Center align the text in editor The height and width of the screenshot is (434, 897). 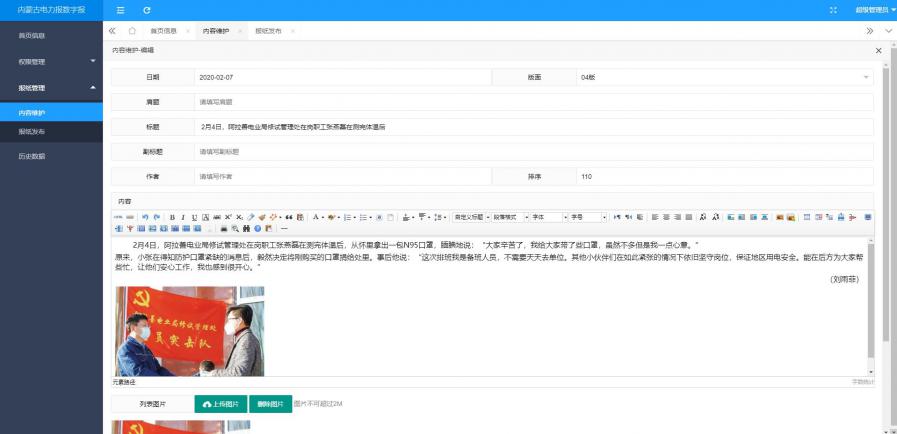[x=666, y=217]
